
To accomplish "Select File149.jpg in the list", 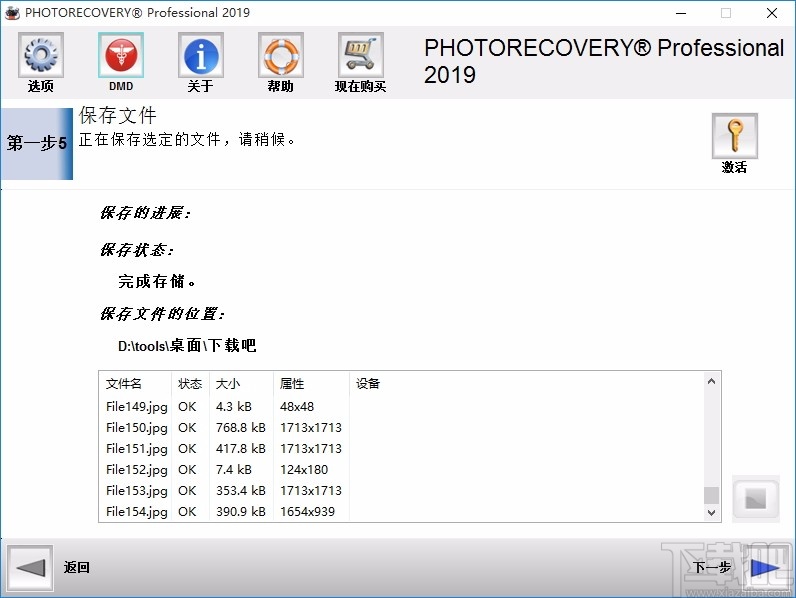I will [137, 407].
